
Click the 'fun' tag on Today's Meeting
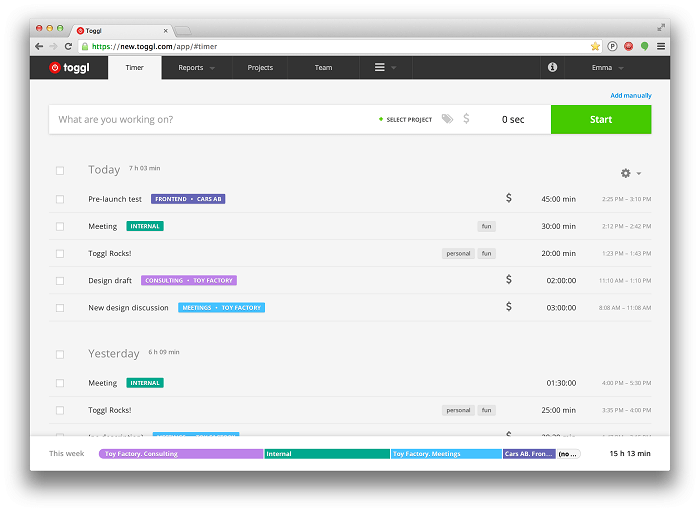point(486,226)
